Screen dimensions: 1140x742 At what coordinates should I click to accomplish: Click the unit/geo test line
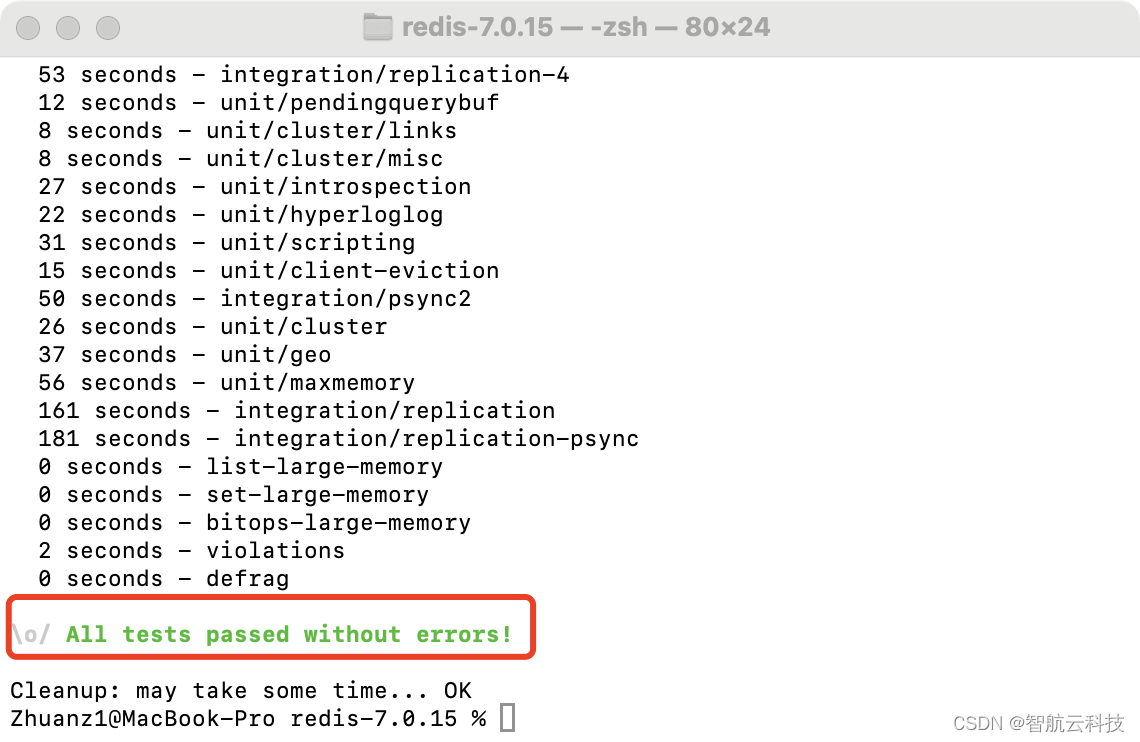click(185, 355)
